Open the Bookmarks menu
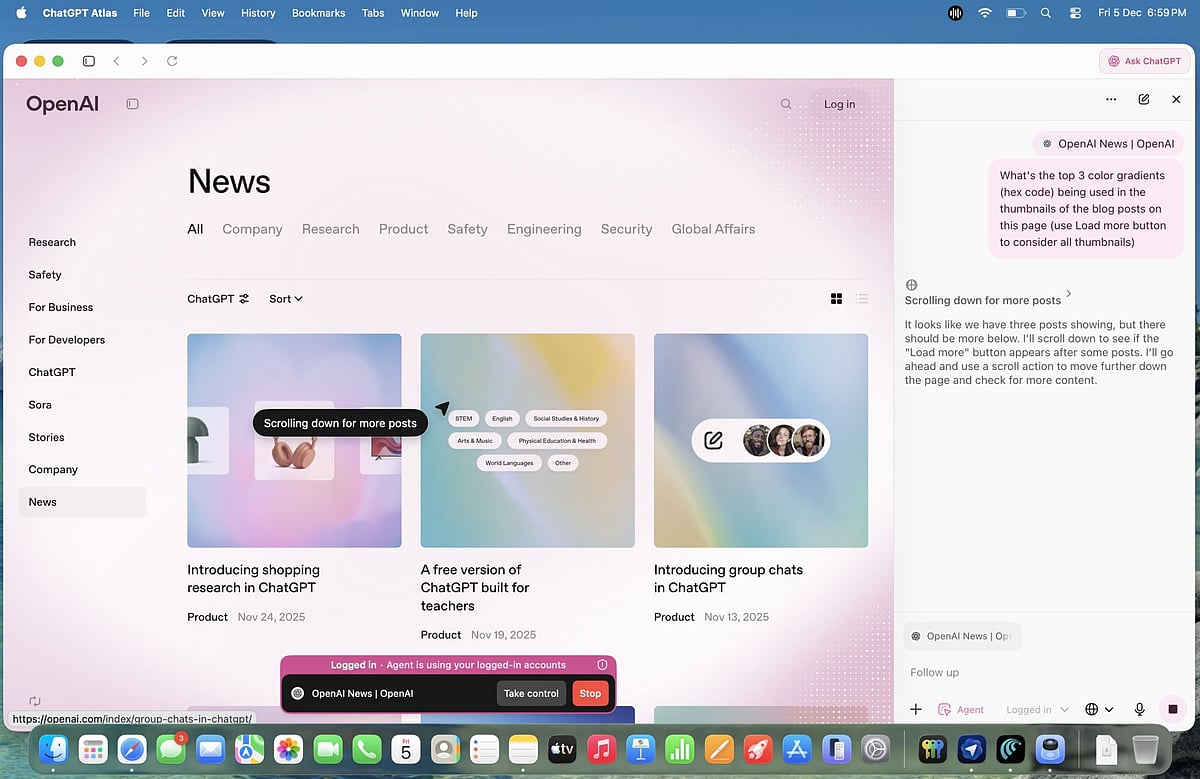Screen dimensions: 1200x779 coord(318,13)
